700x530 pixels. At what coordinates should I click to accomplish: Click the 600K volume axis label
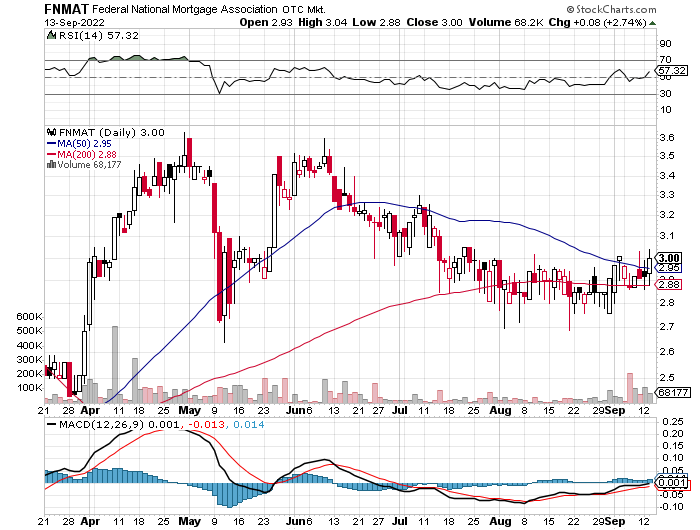point(29,317)
